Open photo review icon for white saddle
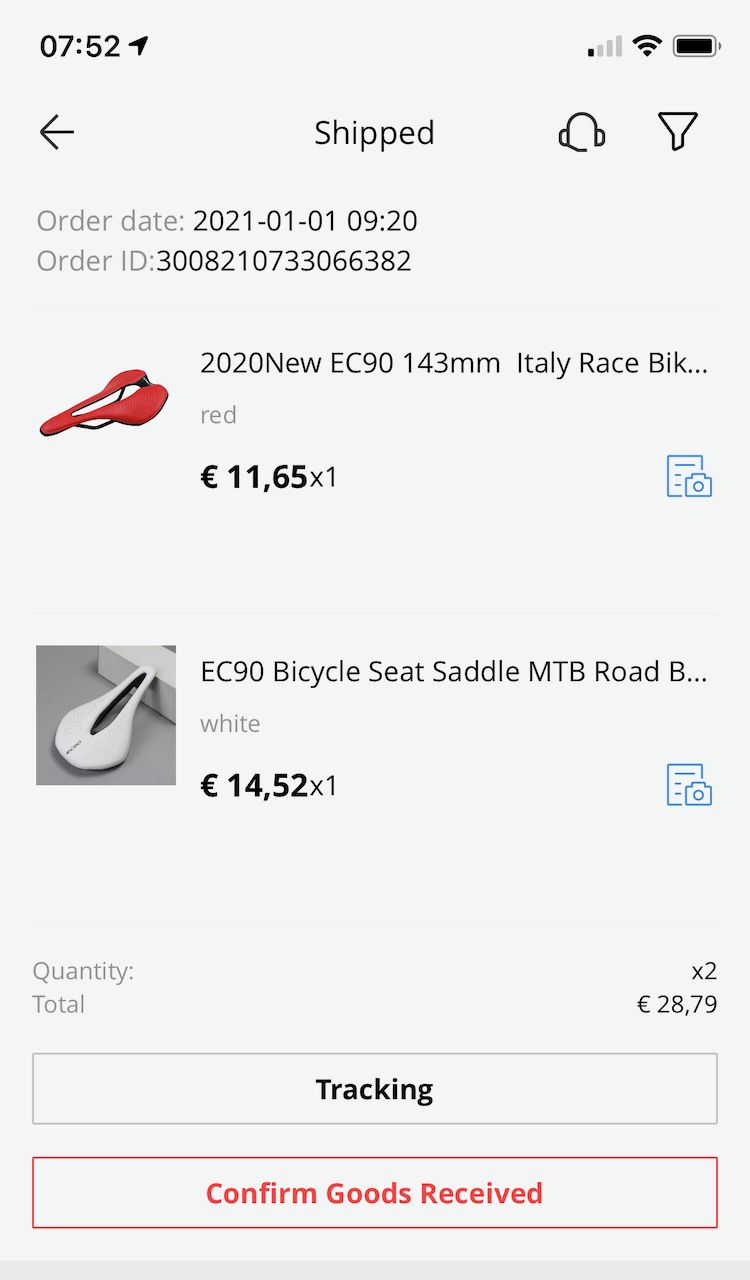 click(689, 785)
